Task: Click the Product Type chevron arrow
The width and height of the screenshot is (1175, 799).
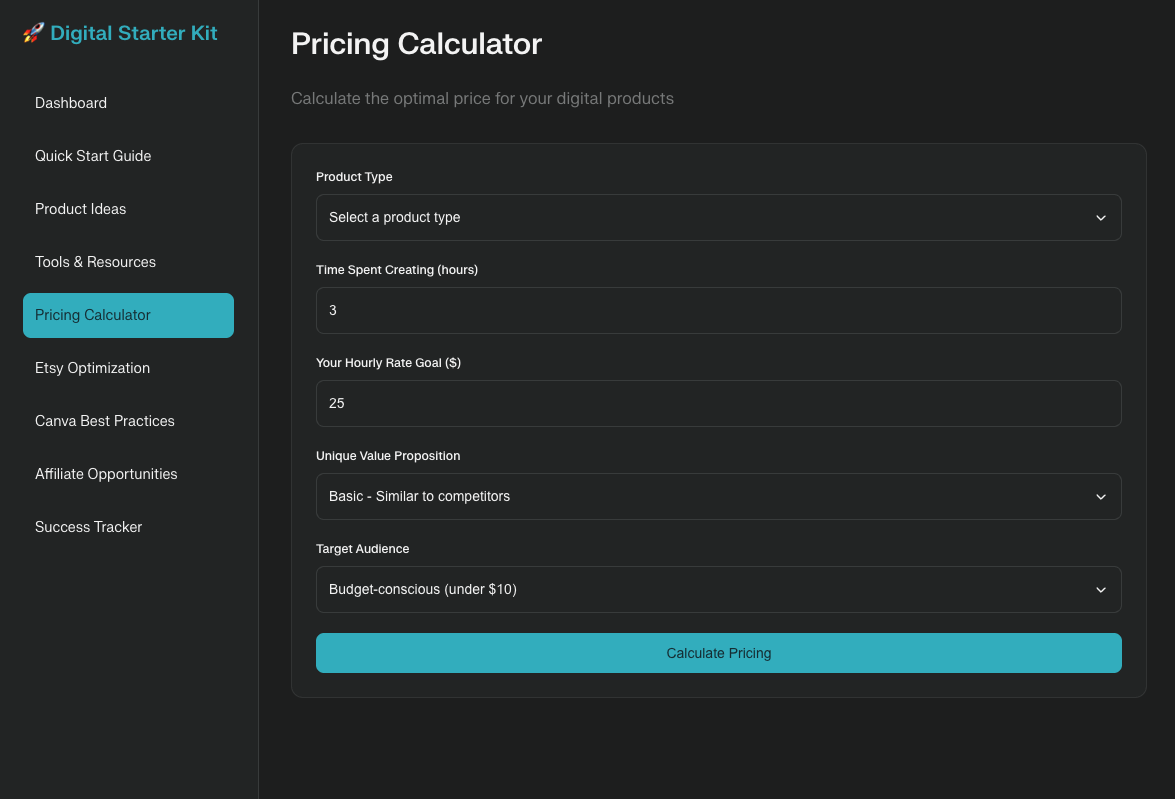Action: [1101, 218]
